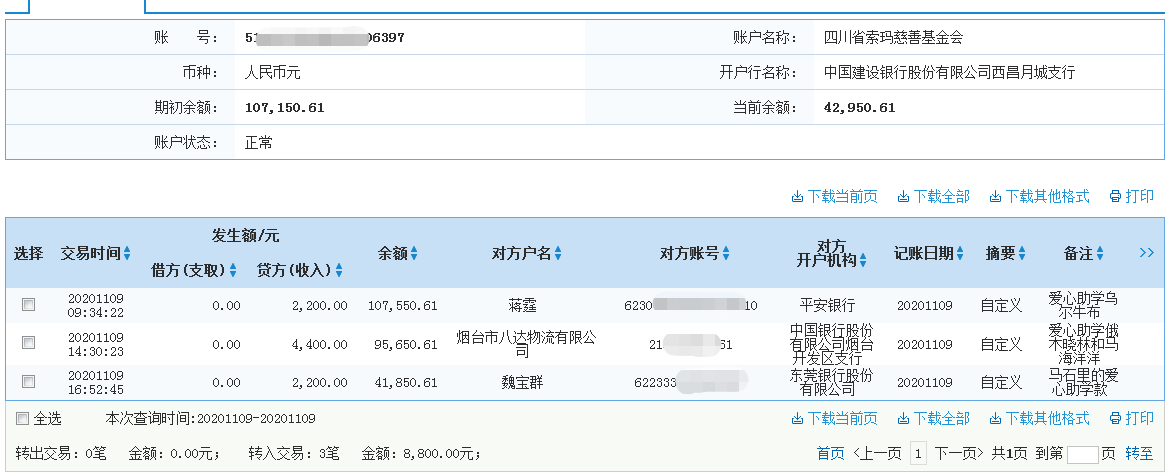This screenshot has width=1172, height=474.
Task: Click the 中国银行股份有限公司烟台开发区支行 cell
Action: point(831,344)
